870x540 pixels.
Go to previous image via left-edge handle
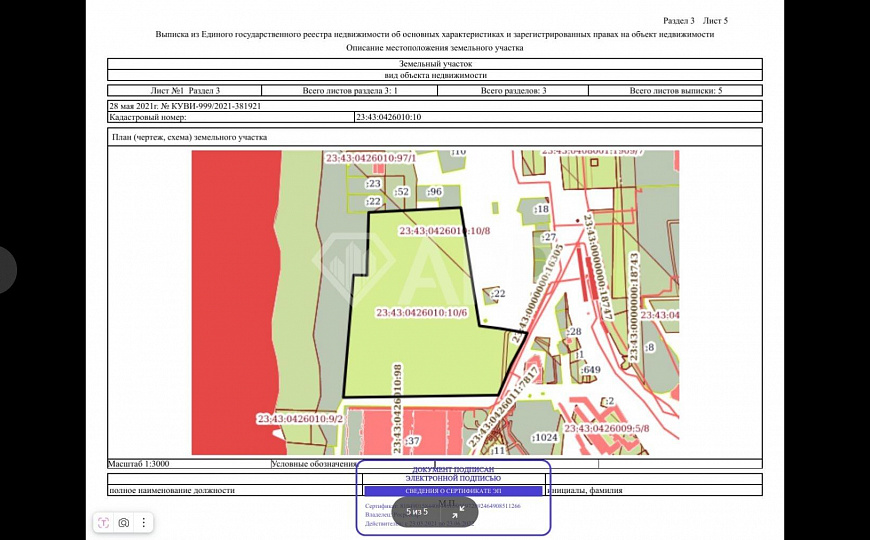6,270
